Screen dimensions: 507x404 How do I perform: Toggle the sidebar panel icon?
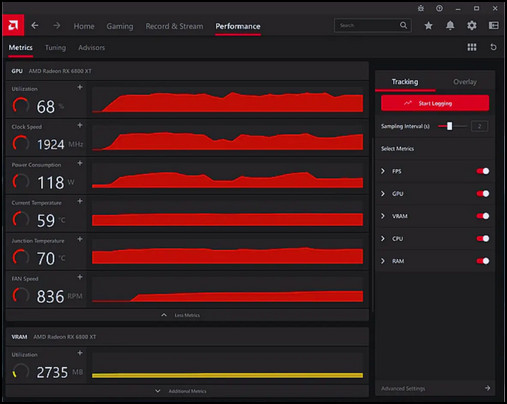point(494,26)
